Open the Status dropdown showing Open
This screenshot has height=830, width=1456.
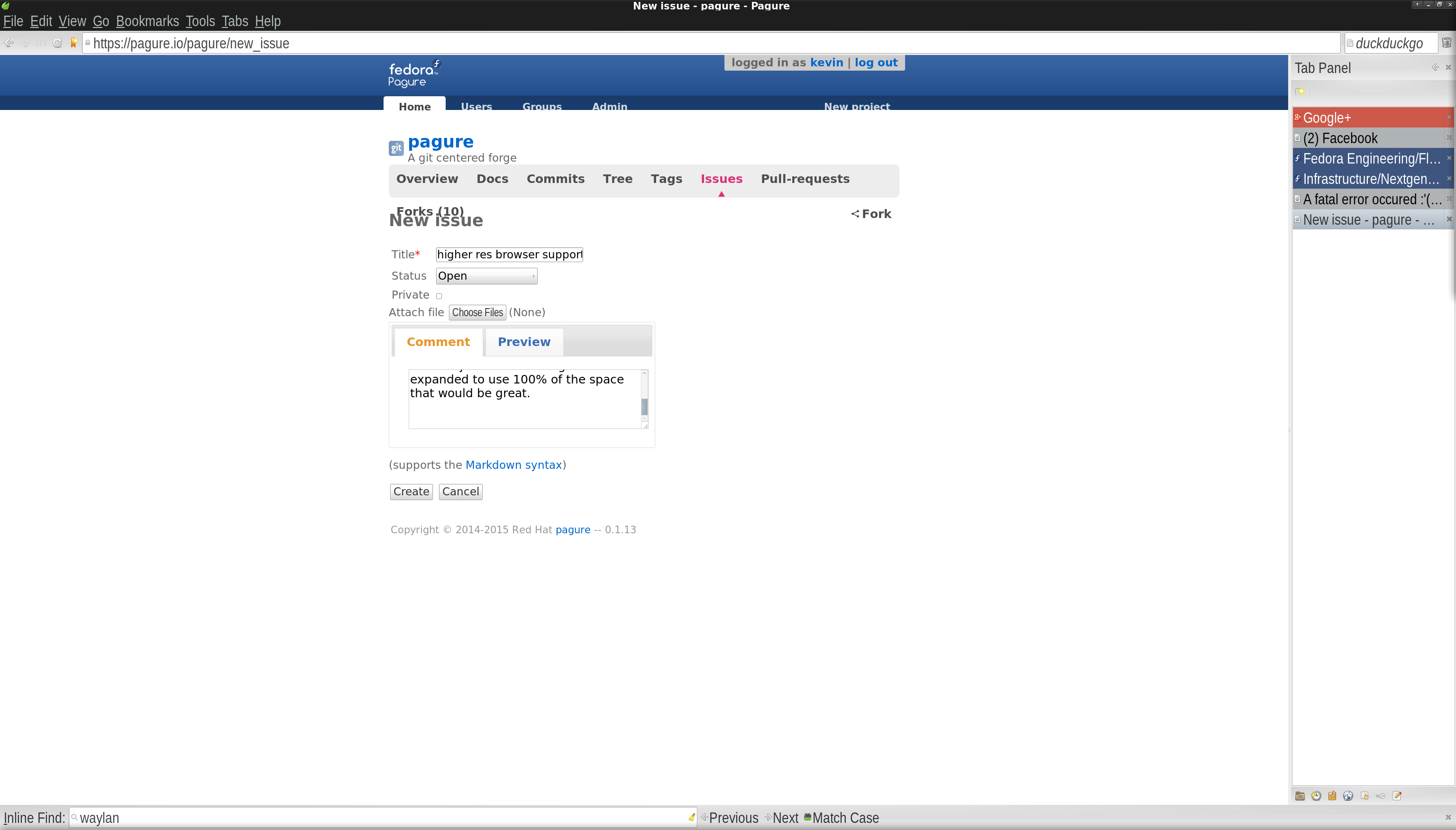coord(486,276)
